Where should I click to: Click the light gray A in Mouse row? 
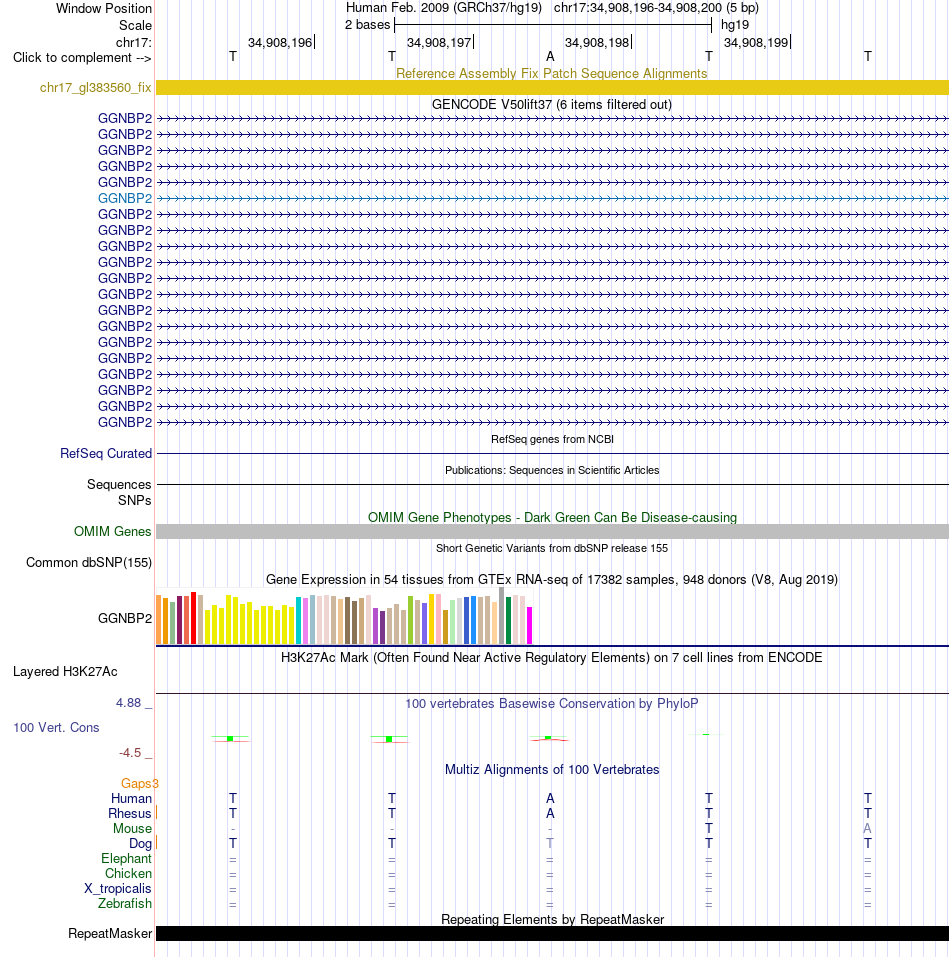[867, 829]
